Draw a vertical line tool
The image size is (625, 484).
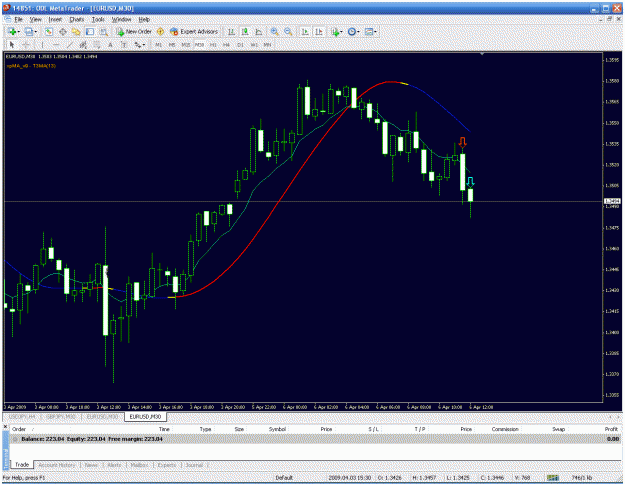click(42, 45)
